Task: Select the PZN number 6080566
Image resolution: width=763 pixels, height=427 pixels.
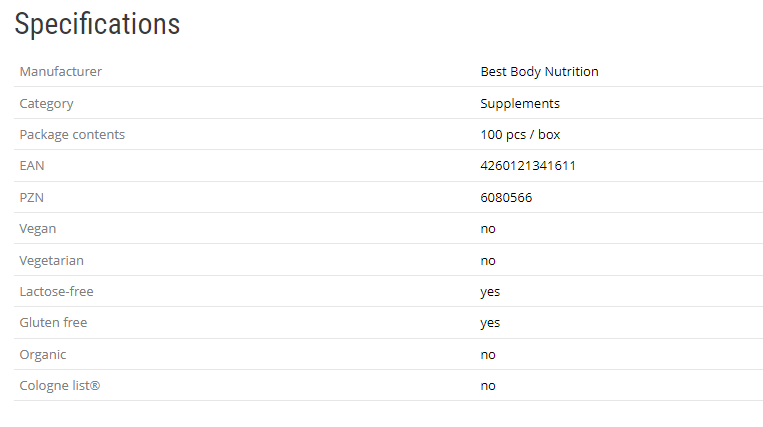Action: click(x=506, y=198)
